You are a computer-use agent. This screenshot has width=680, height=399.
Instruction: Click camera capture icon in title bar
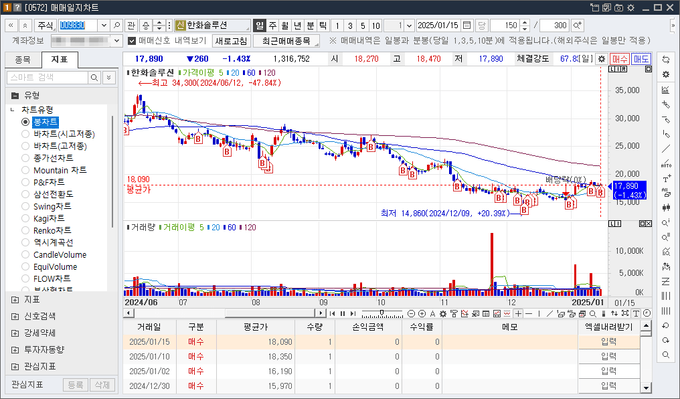tap(618, 8)
